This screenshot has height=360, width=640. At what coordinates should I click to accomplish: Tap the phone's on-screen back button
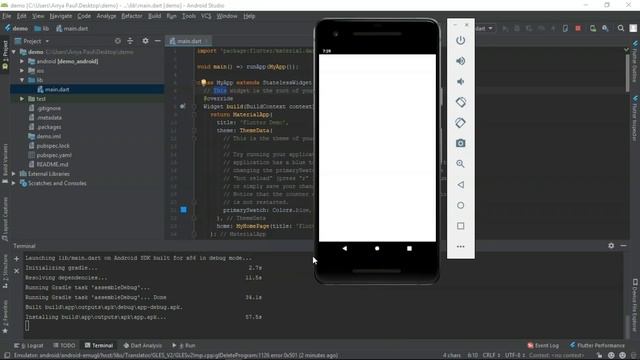tap(344, 248)
